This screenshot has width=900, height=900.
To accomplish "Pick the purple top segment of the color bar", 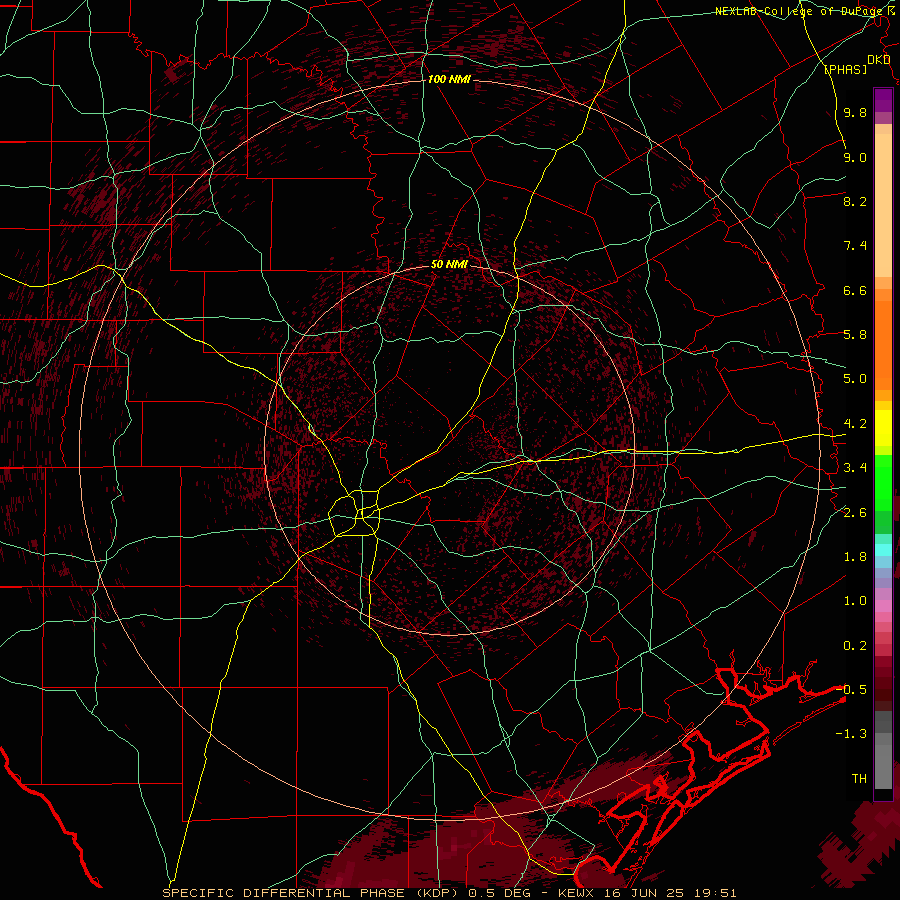I will coord(883,100).
